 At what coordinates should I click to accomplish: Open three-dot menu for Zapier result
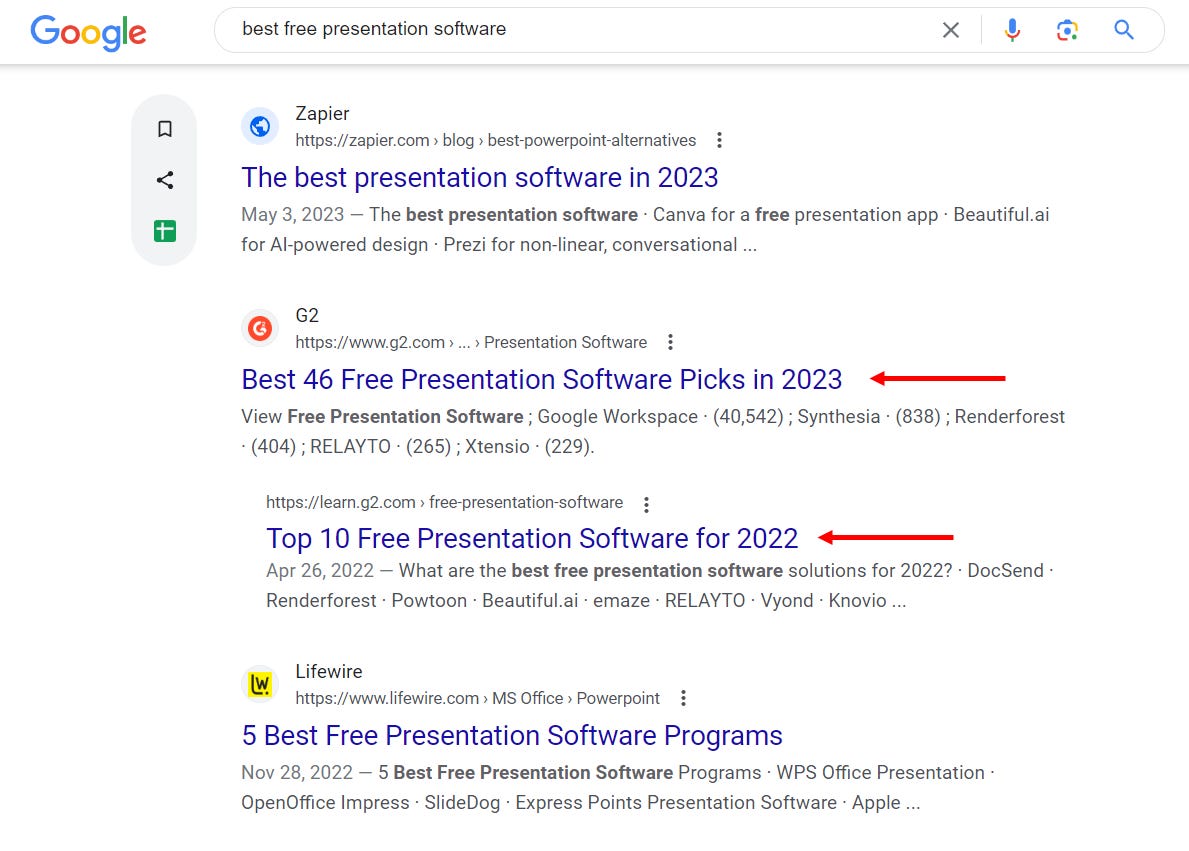pyautogui.click(x=719, y=140)
